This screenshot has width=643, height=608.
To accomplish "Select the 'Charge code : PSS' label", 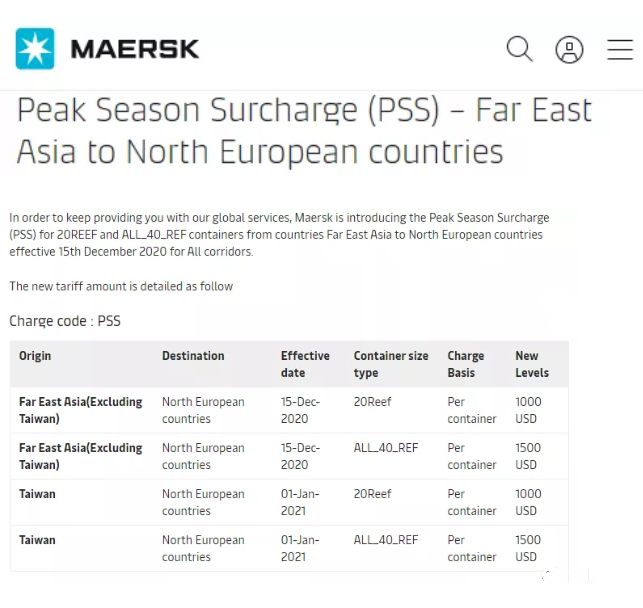I will click(x=65, y=321).
